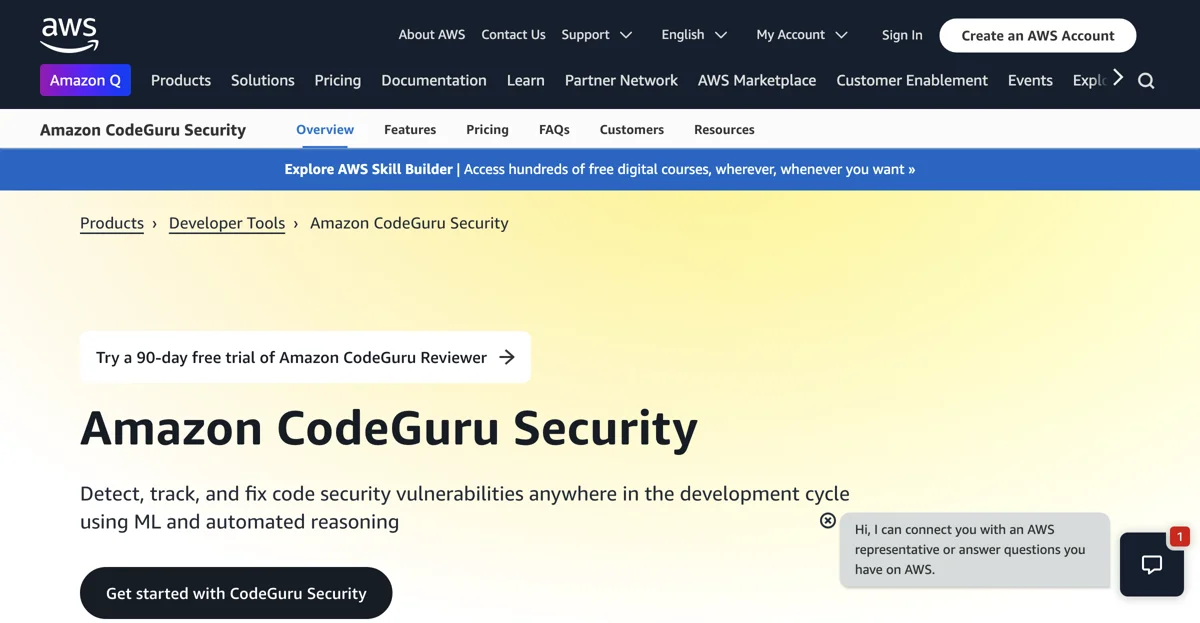Image resolution: width=1200 pixels, height=623 pixels.
Task: Click the chat greeting message bubble
Action: point(975,550)
